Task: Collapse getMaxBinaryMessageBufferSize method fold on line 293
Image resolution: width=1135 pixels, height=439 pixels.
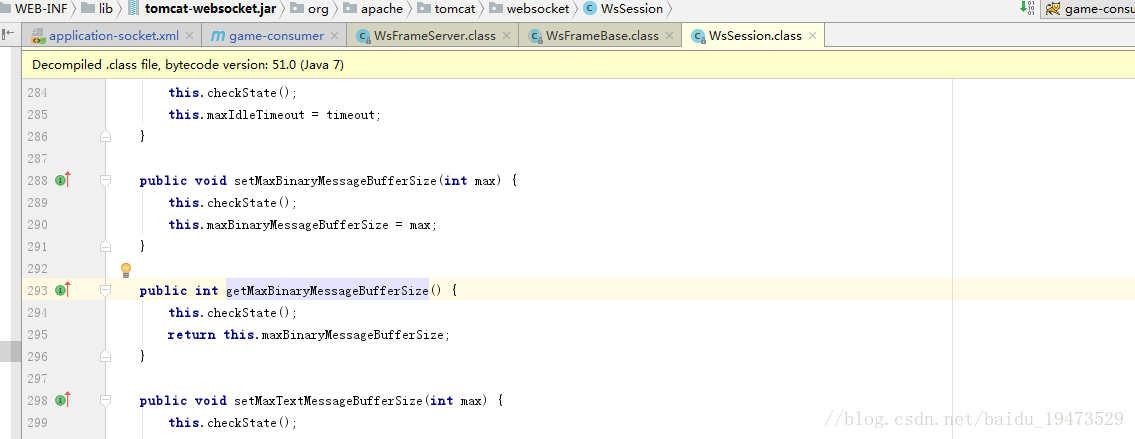Action: coord(105,291)
